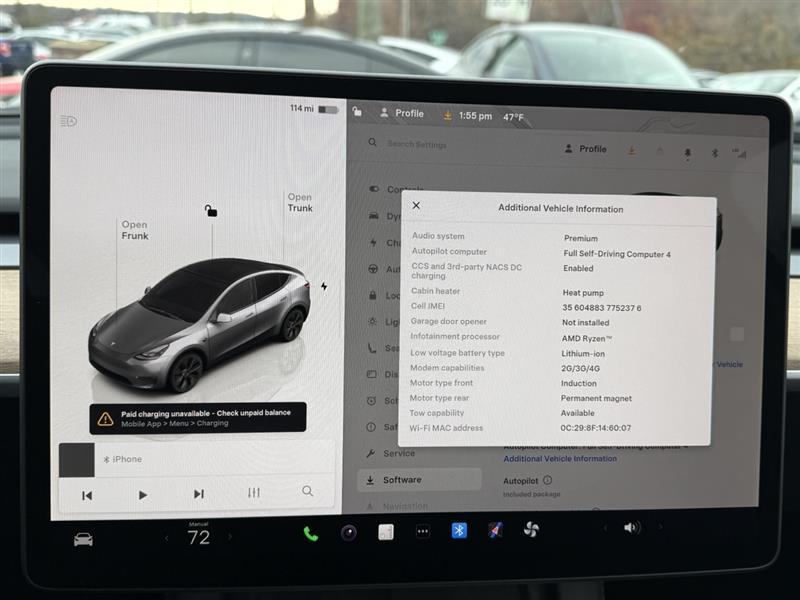Tap the lock icon above the car
Viewport: 800px width, 600px height.
click(x=211, y=210)
